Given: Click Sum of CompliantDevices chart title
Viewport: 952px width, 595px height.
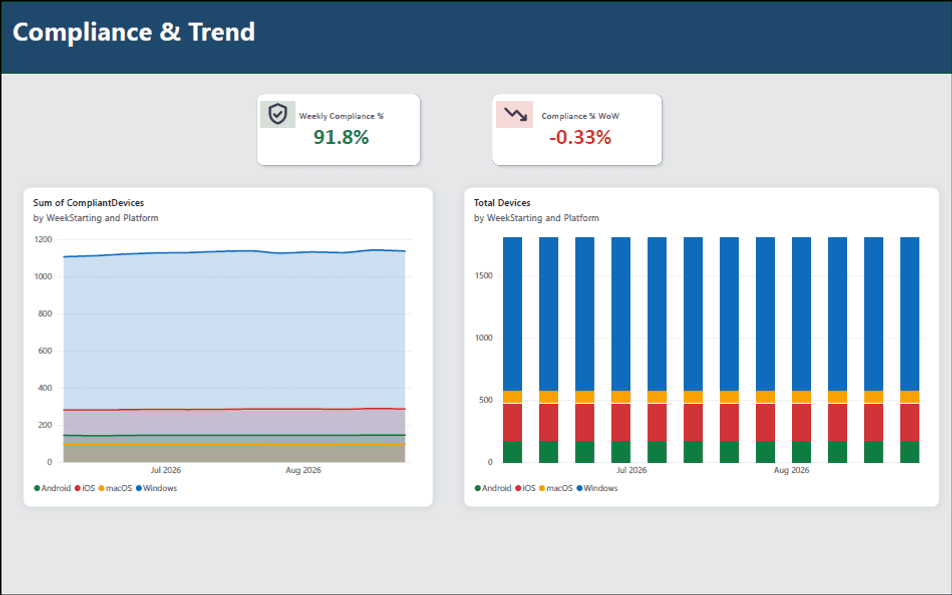Looking at the screenshot, I should click(x=89, y=203).
